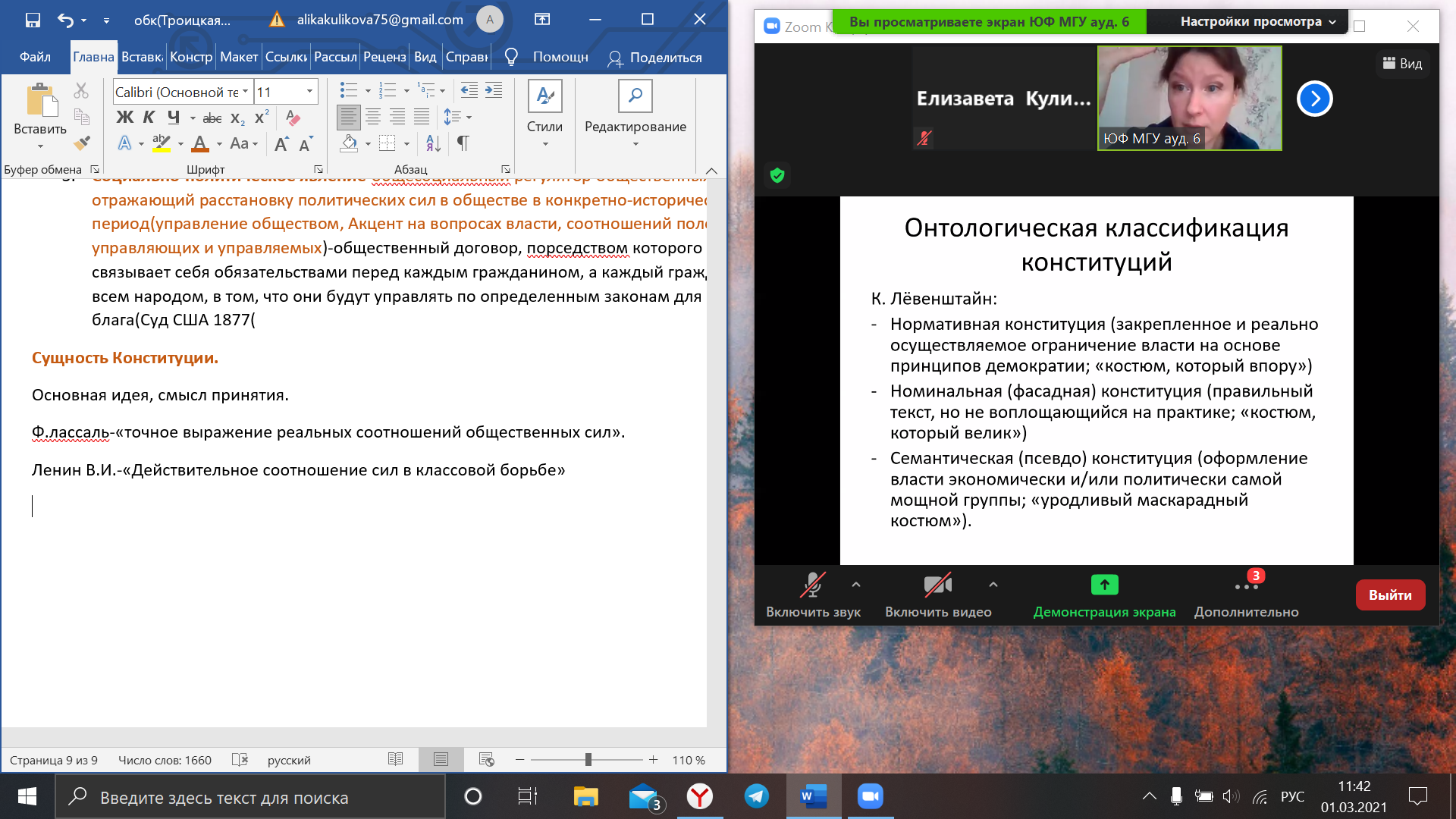Apply the yellow text highlight color
Screen dimensions: 1456x819
click(162, 143)
